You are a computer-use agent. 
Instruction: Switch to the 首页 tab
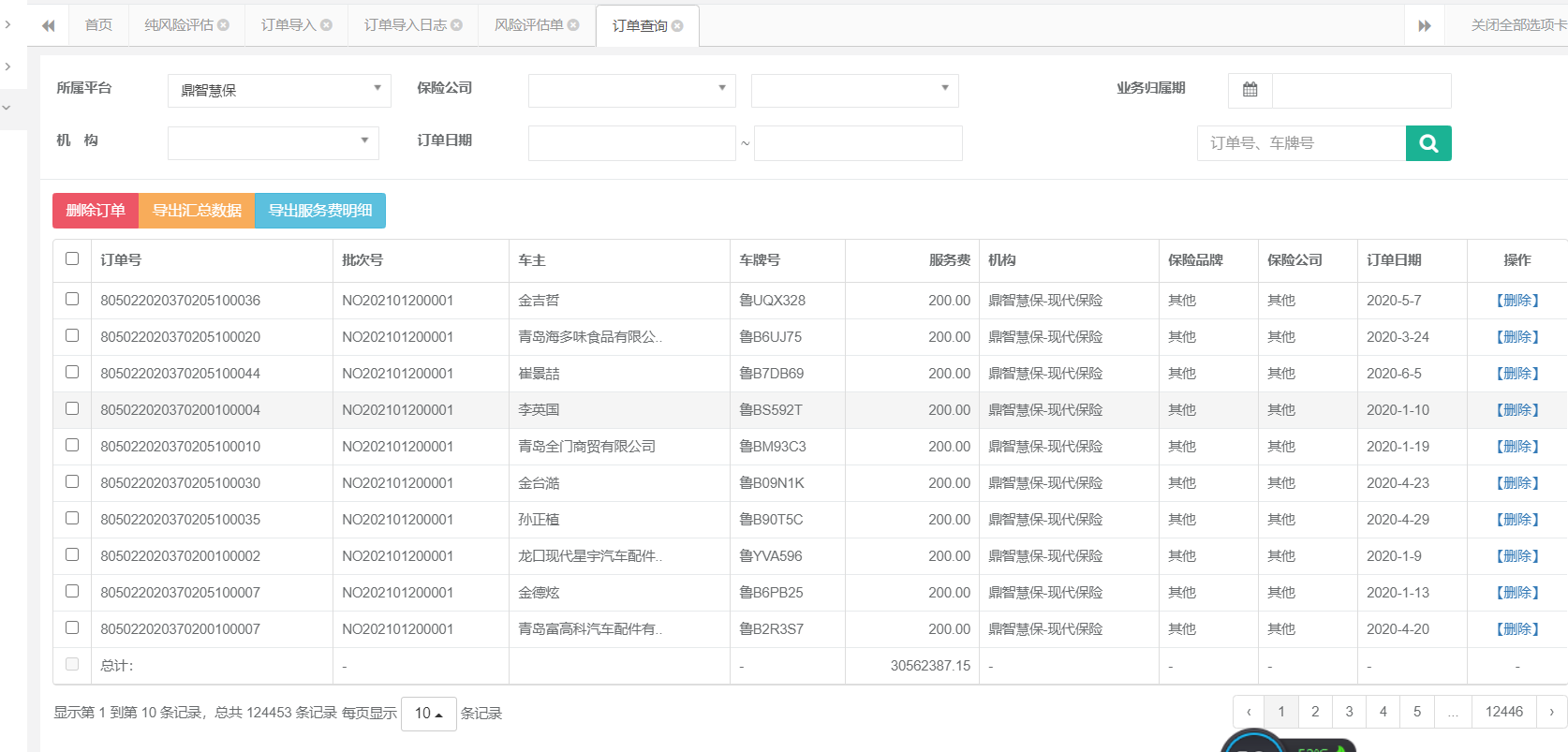click(98, 25)
